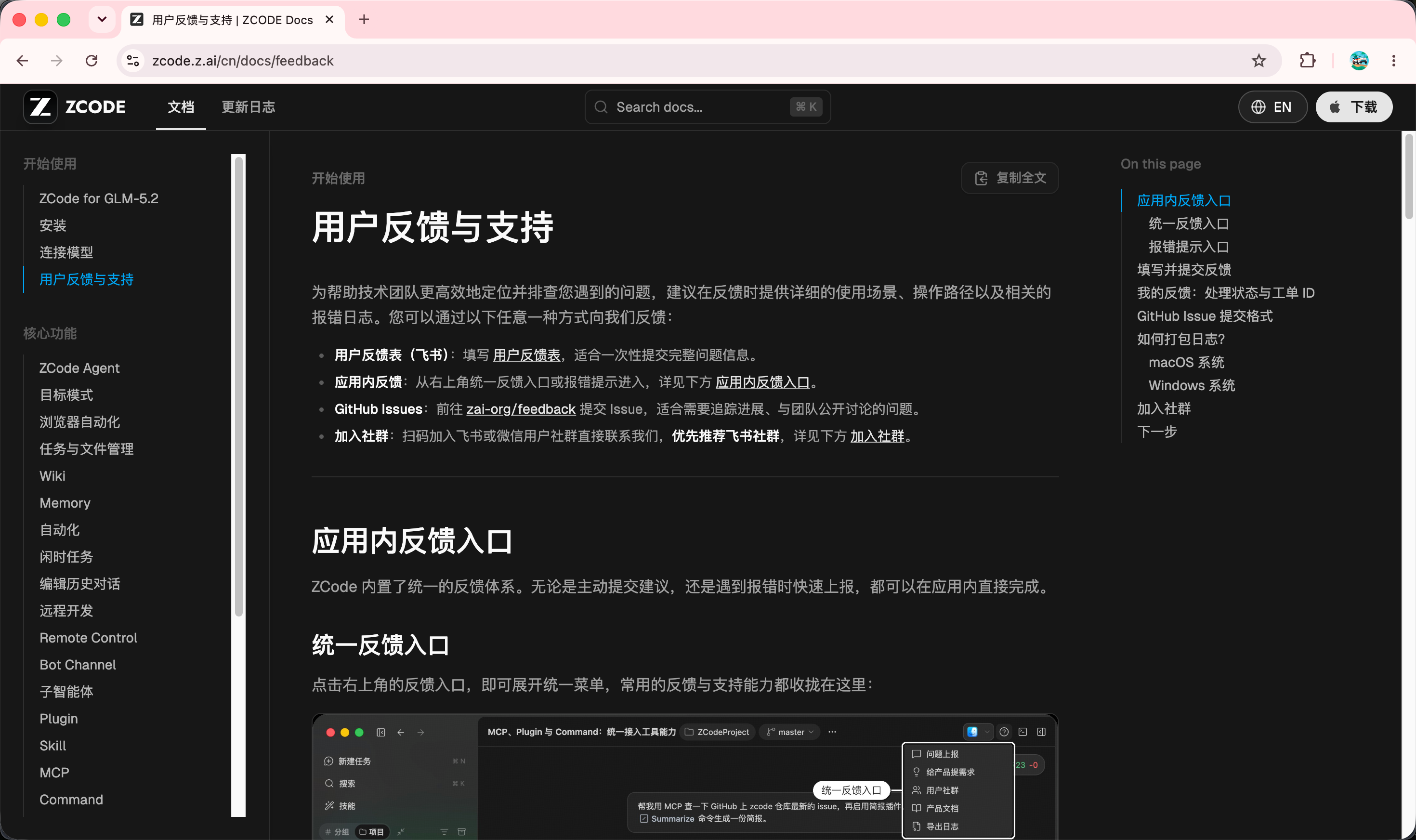Open the underlined 用户反馈表 link after 填写
This screenshot has width=1416, height=840.
[526, 355]
